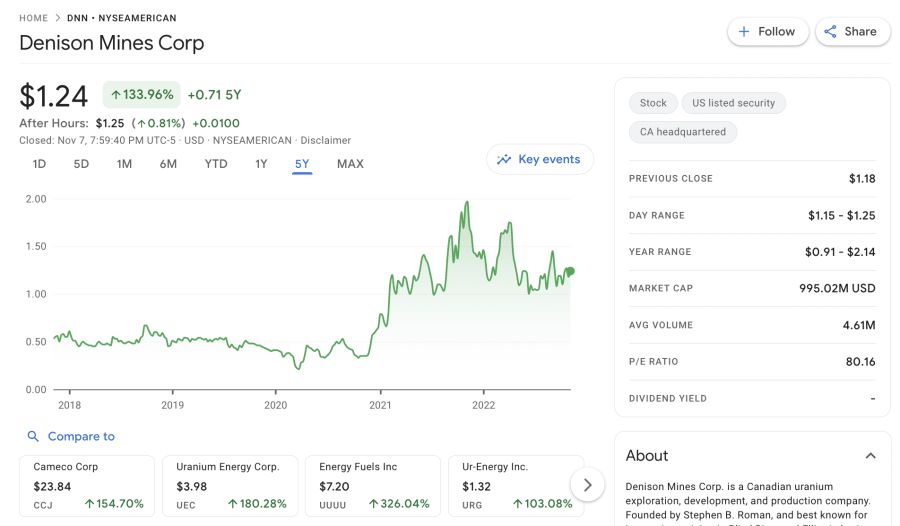Screen dimensions: 900x526
Task: Click the US listed security tag
Action: [x=733, y=103]
